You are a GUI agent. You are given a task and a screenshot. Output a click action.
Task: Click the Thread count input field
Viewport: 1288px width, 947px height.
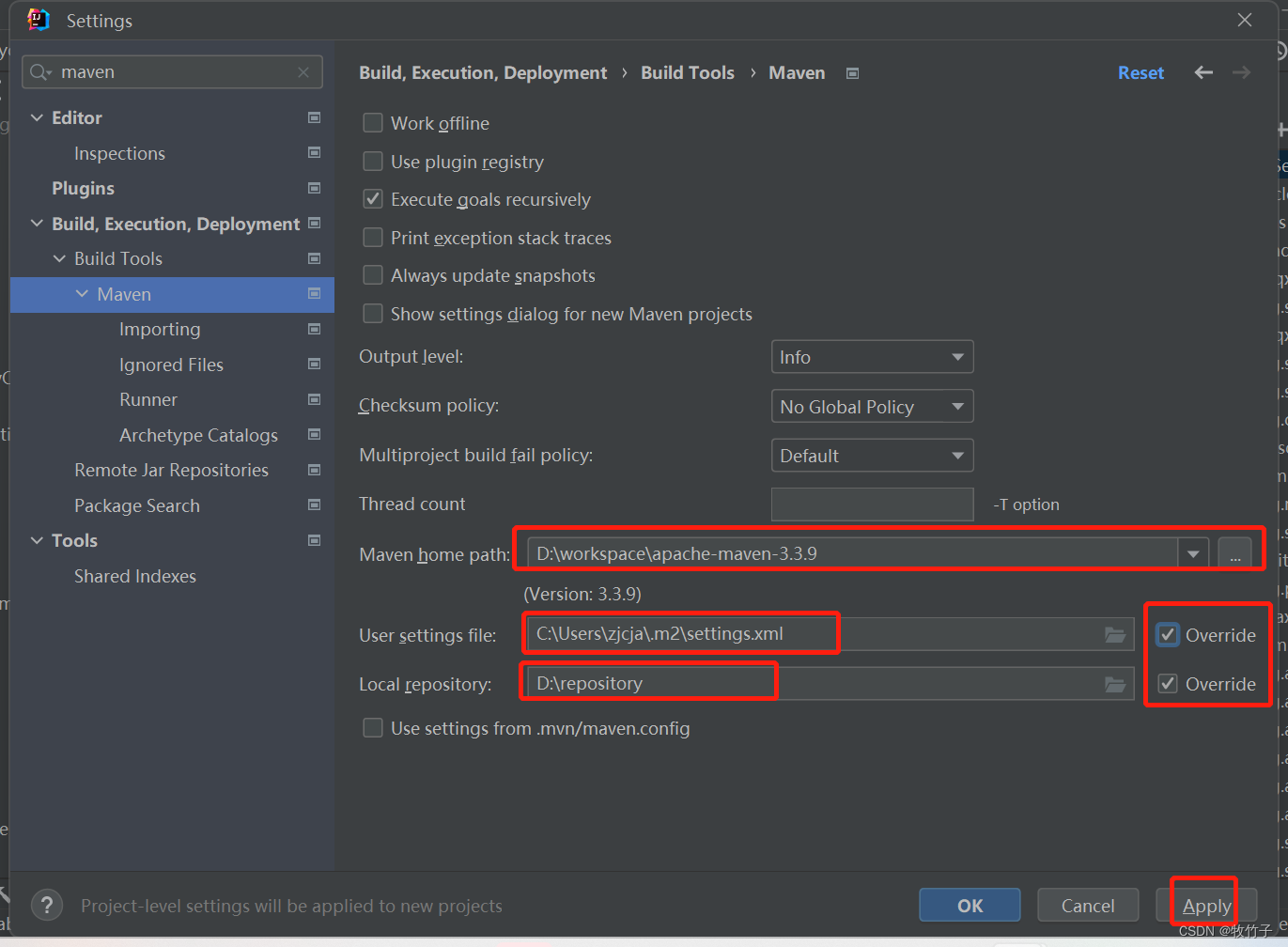coord(872,505)
